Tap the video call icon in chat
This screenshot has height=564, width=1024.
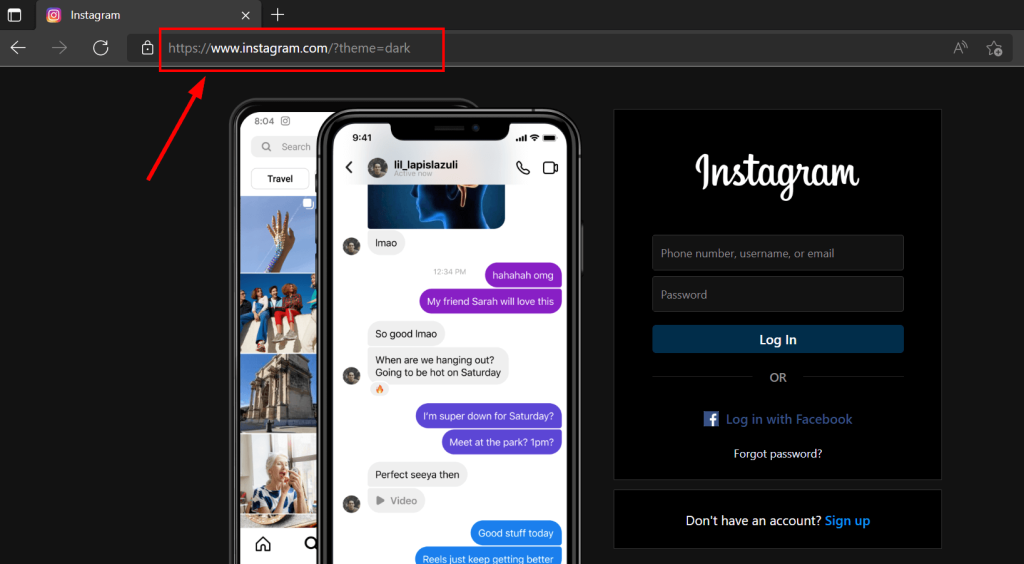(x=551, y=168)
